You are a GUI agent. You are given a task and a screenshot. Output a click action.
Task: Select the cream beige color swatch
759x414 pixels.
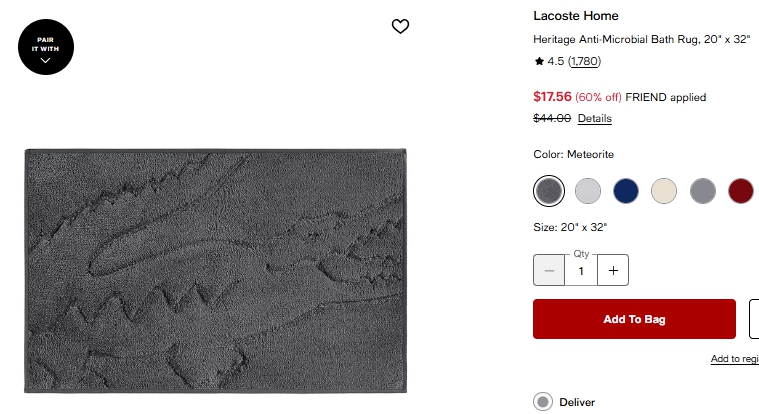click(x=664, y=190)
